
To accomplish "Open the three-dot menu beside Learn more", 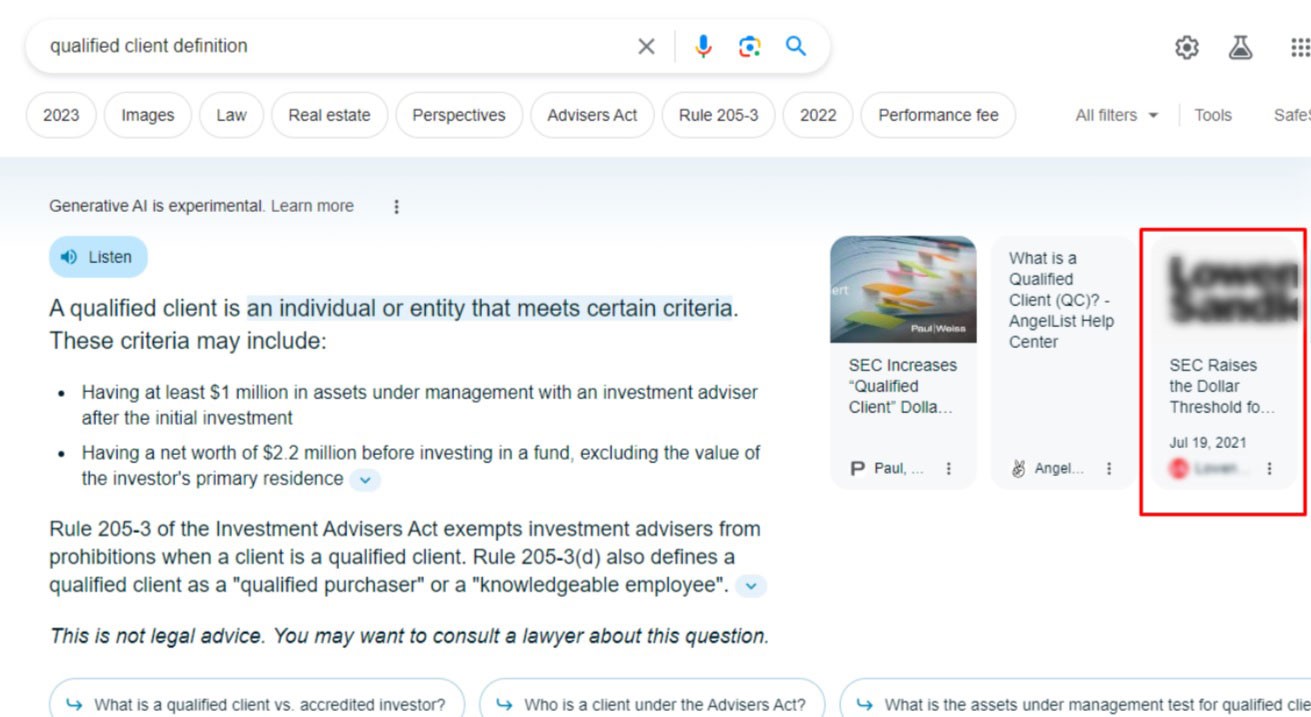I will point(397,206).
